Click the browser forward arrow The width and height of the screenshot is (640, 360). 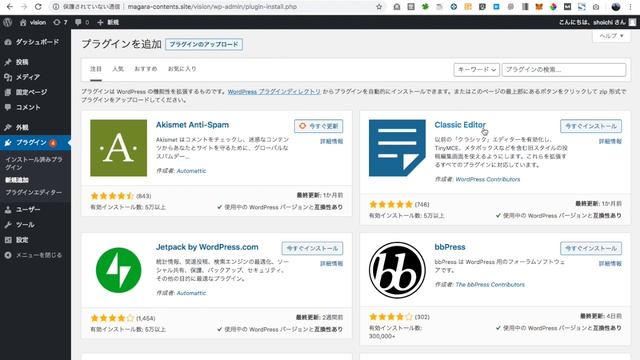coord(24,7)
